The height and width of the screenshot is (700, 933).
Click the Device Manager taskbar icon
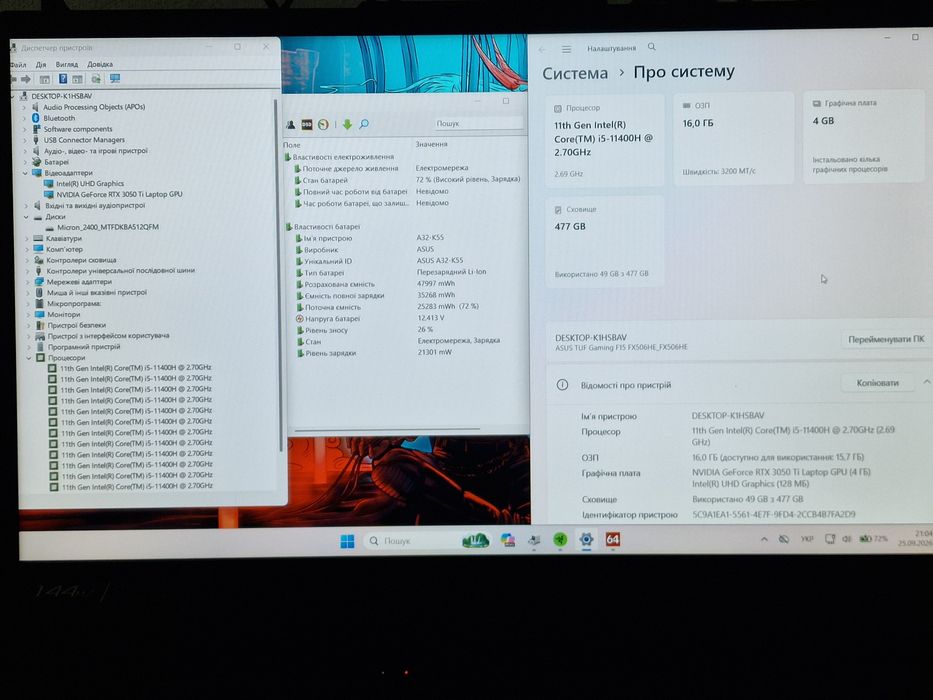click(534, 540)
